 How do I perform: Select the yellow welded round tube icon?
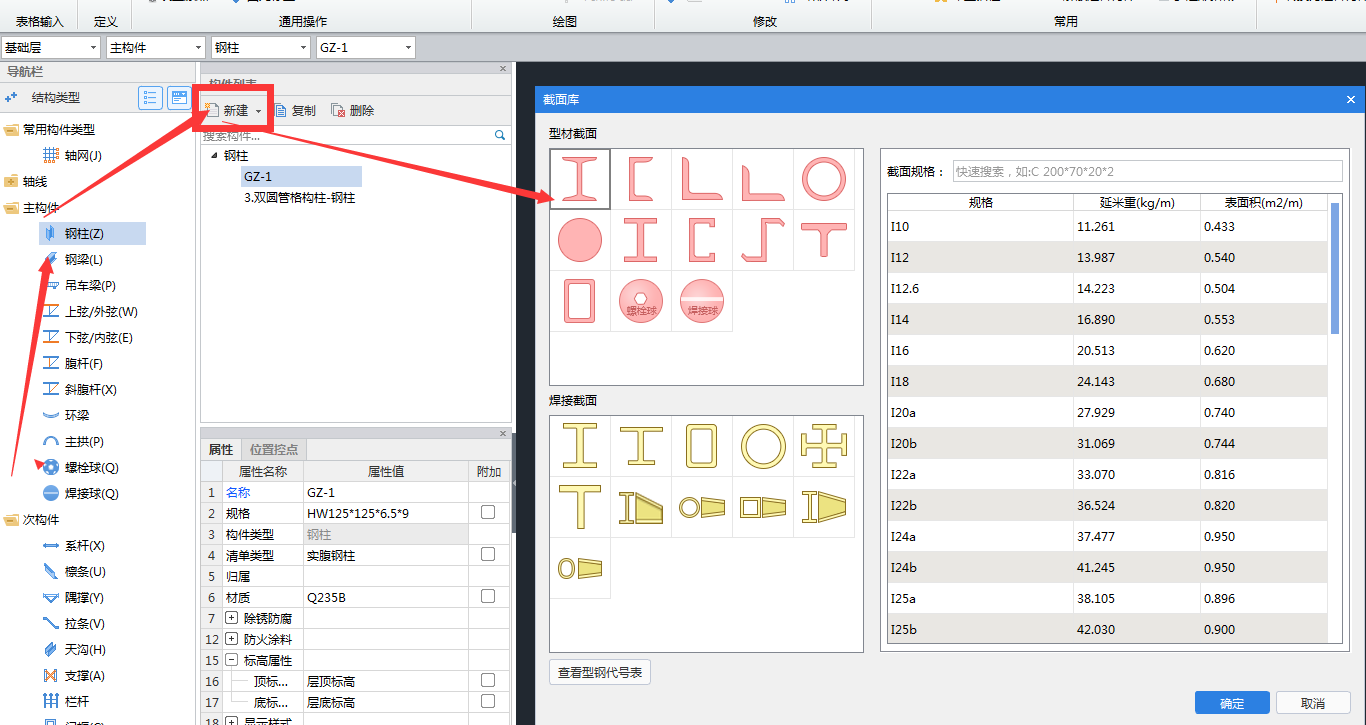click(762, 446)
